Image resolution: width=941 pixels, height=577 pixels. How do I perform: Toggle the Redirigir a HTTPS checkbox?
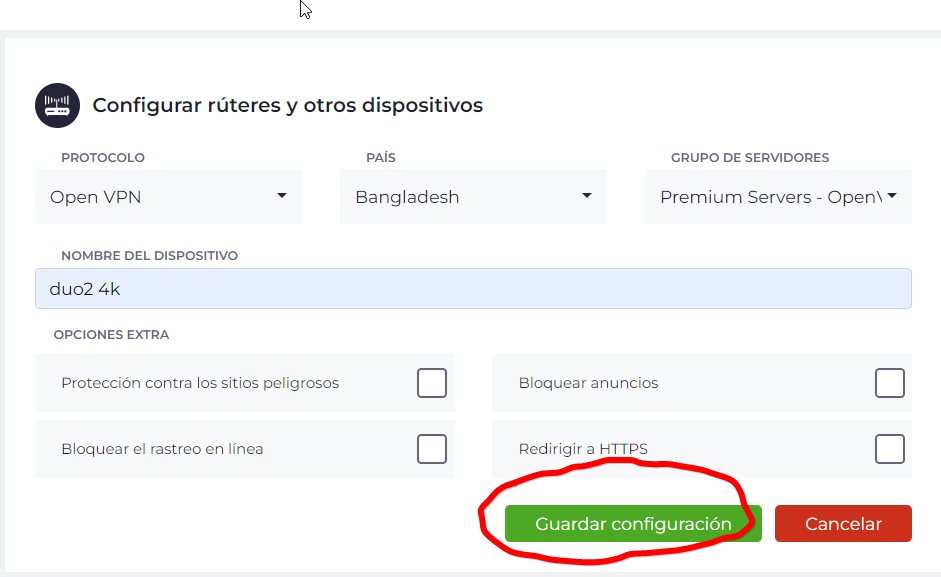(x=889, y=449)
